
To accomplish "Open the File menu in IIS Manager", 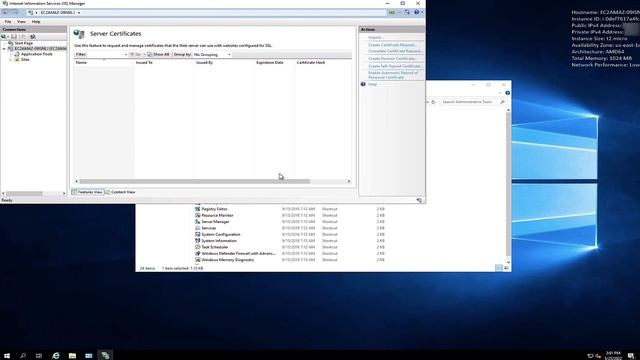I will point(8,22).
